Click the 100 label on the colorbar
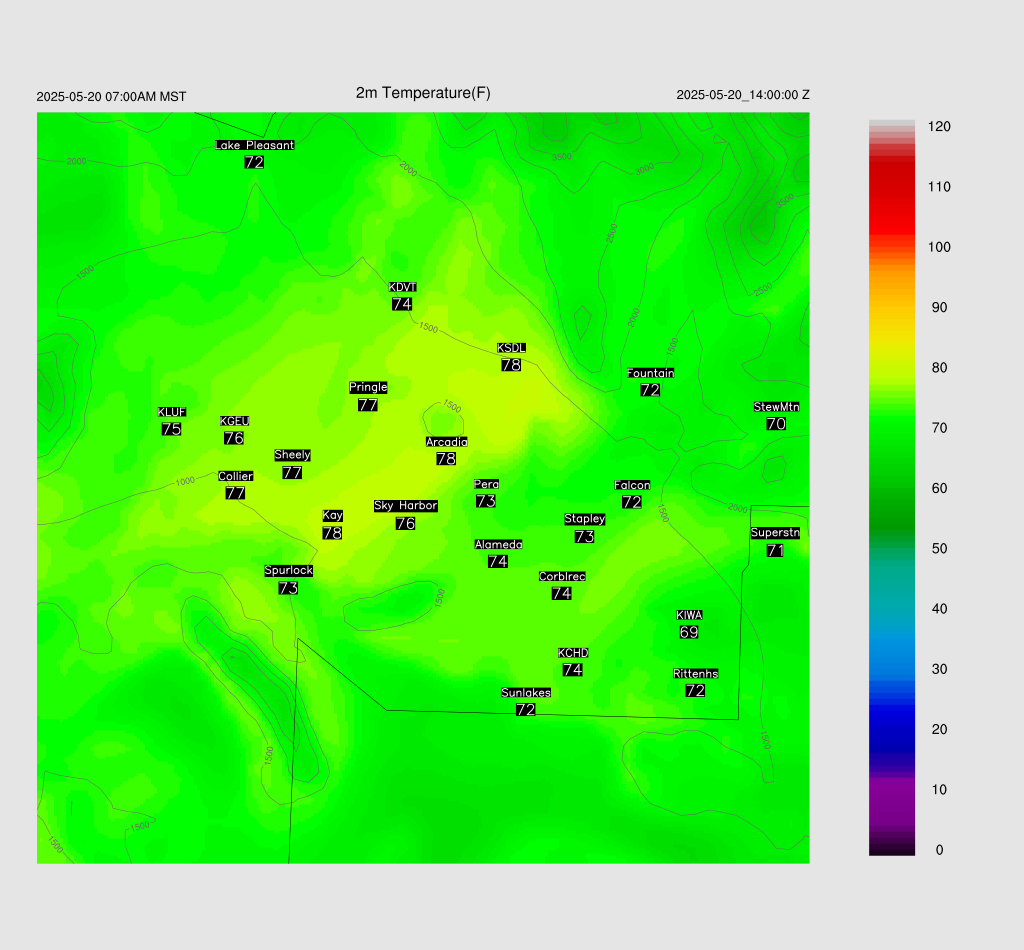 point(939,247)
